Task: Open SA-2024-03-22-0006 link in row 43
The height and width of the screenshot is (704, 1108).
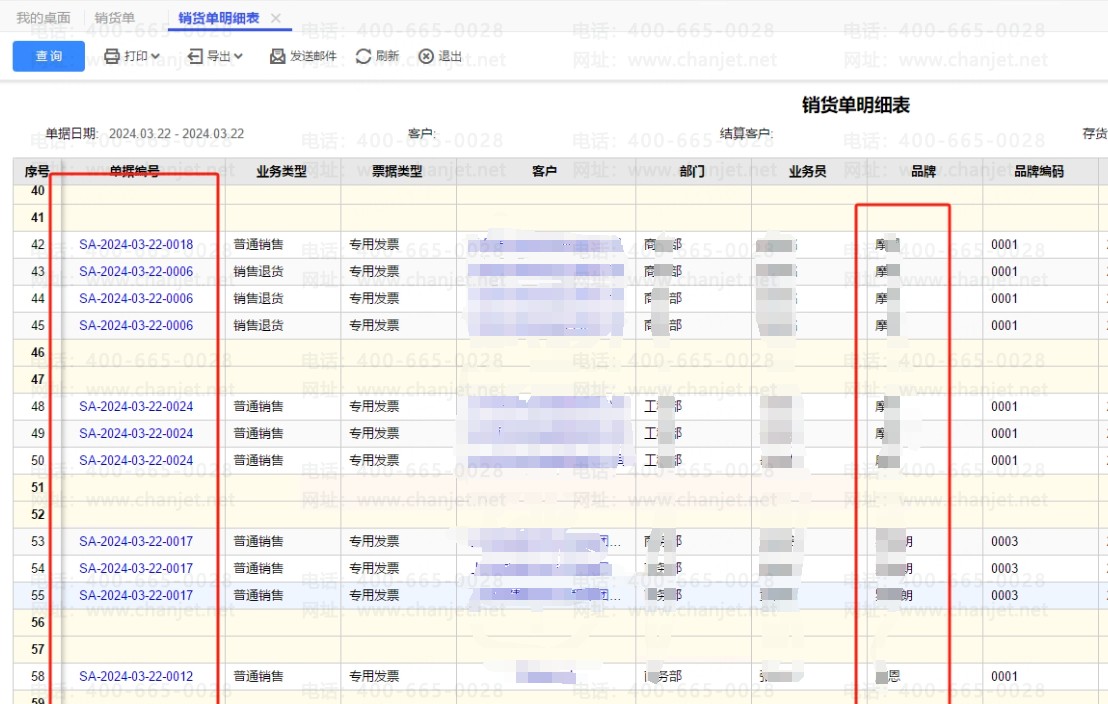Action: pos(136,271)
